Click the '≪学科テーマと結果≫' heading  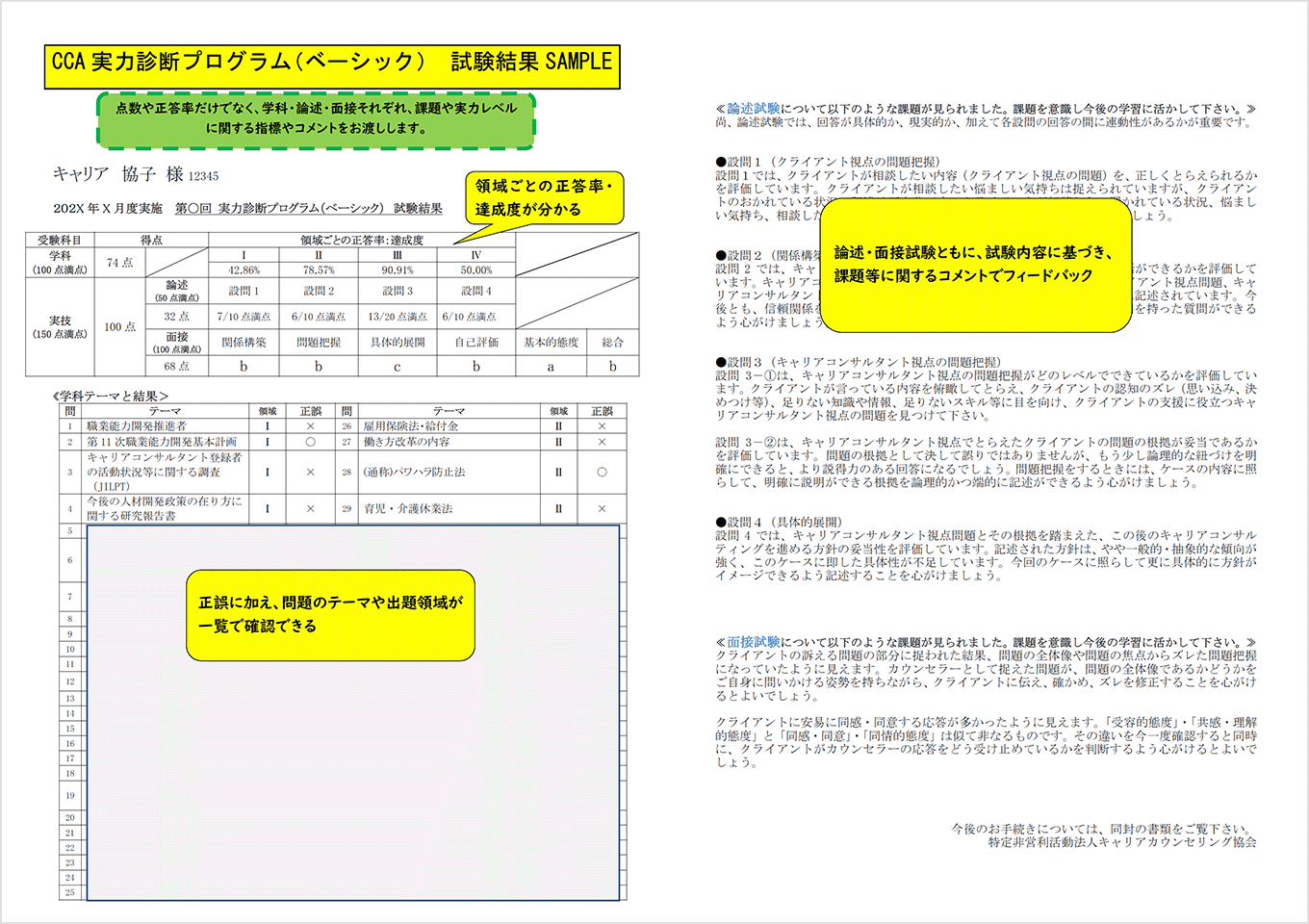111,396
